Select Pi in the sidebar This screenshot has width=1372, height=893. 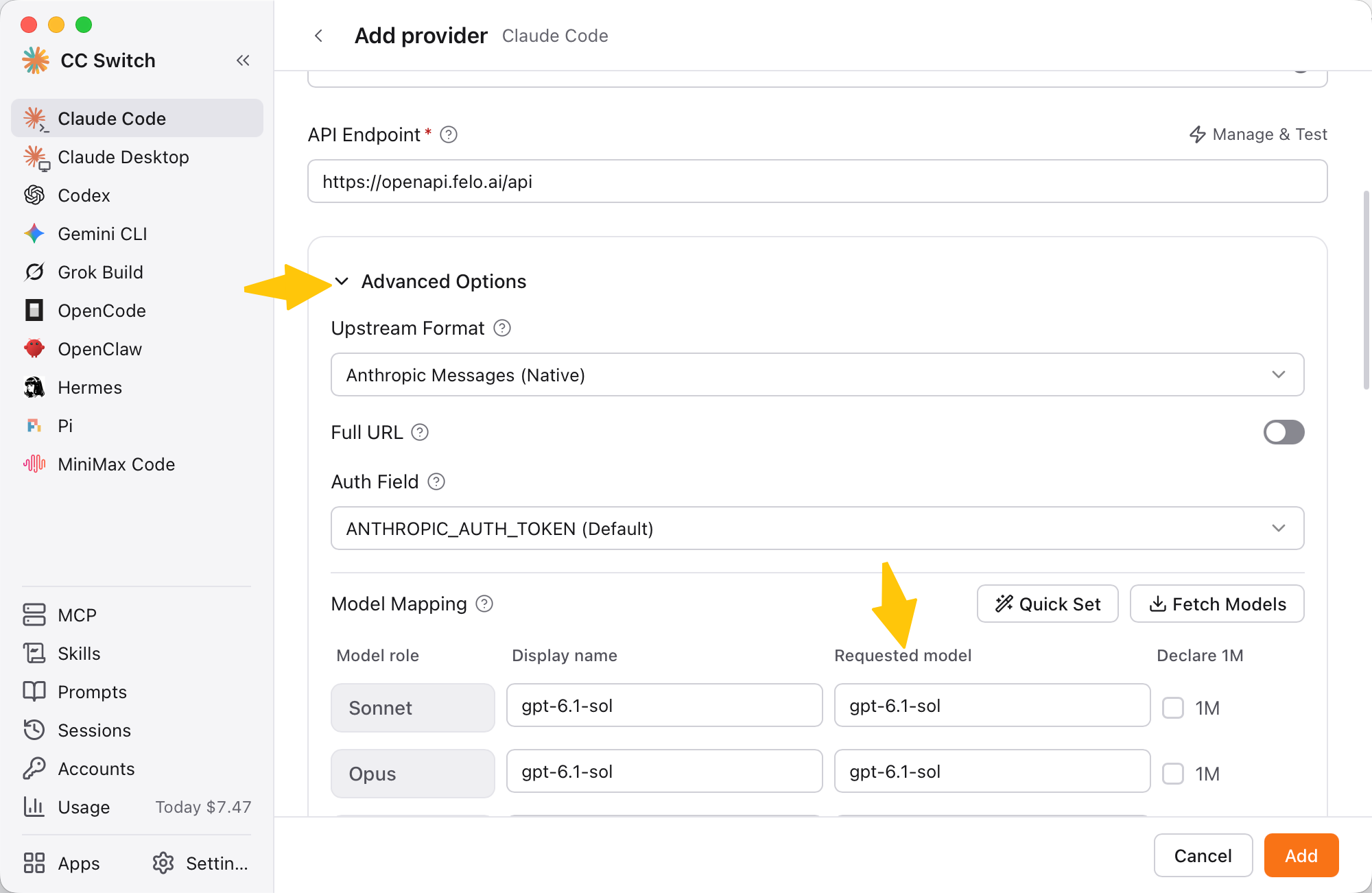pyautogui.click(x=137, y=426)
